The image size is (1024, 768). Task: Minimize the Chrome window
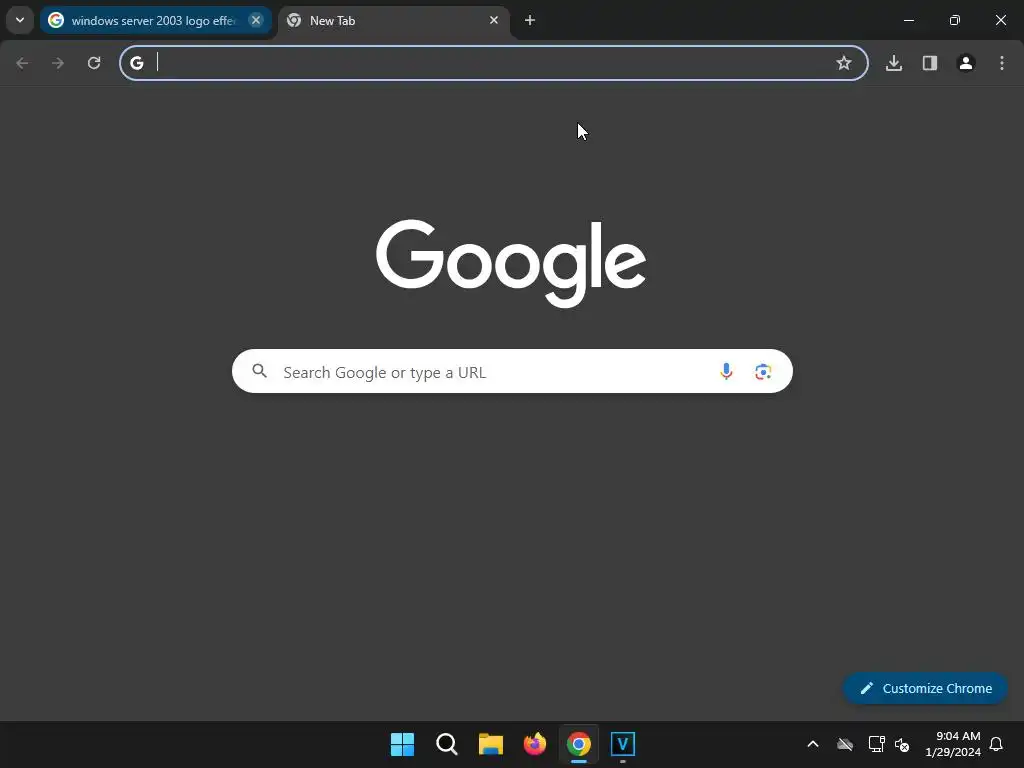coord(909,20)
